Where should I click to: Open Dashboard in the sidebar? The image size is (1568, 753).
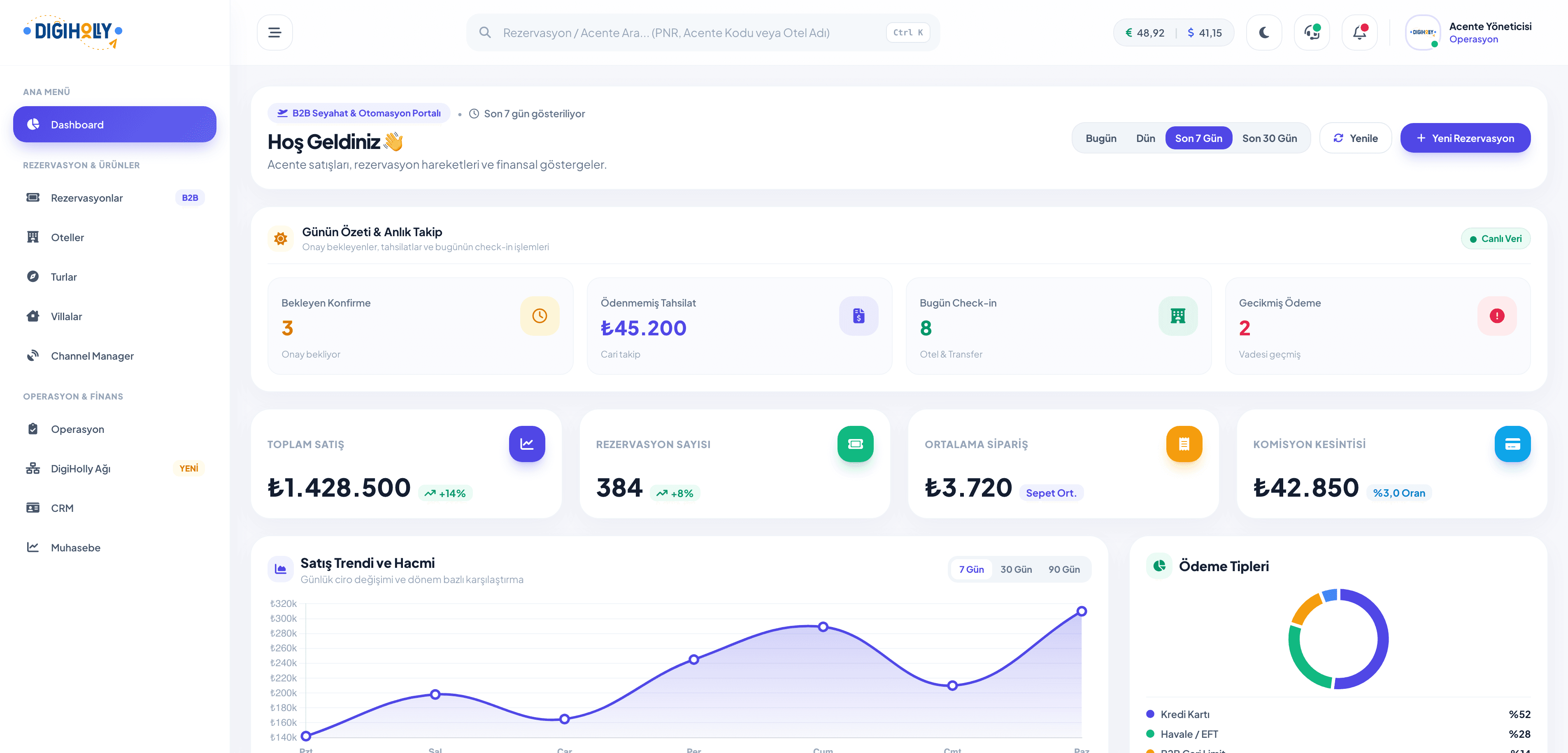pyautogui.click(x=114, y=124)
